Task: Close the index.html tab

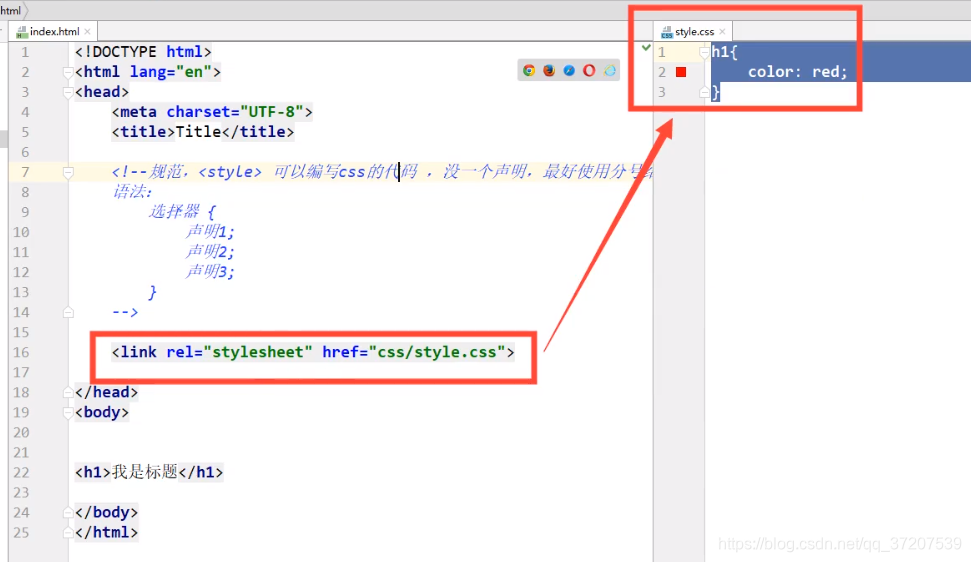Action: 87,32
